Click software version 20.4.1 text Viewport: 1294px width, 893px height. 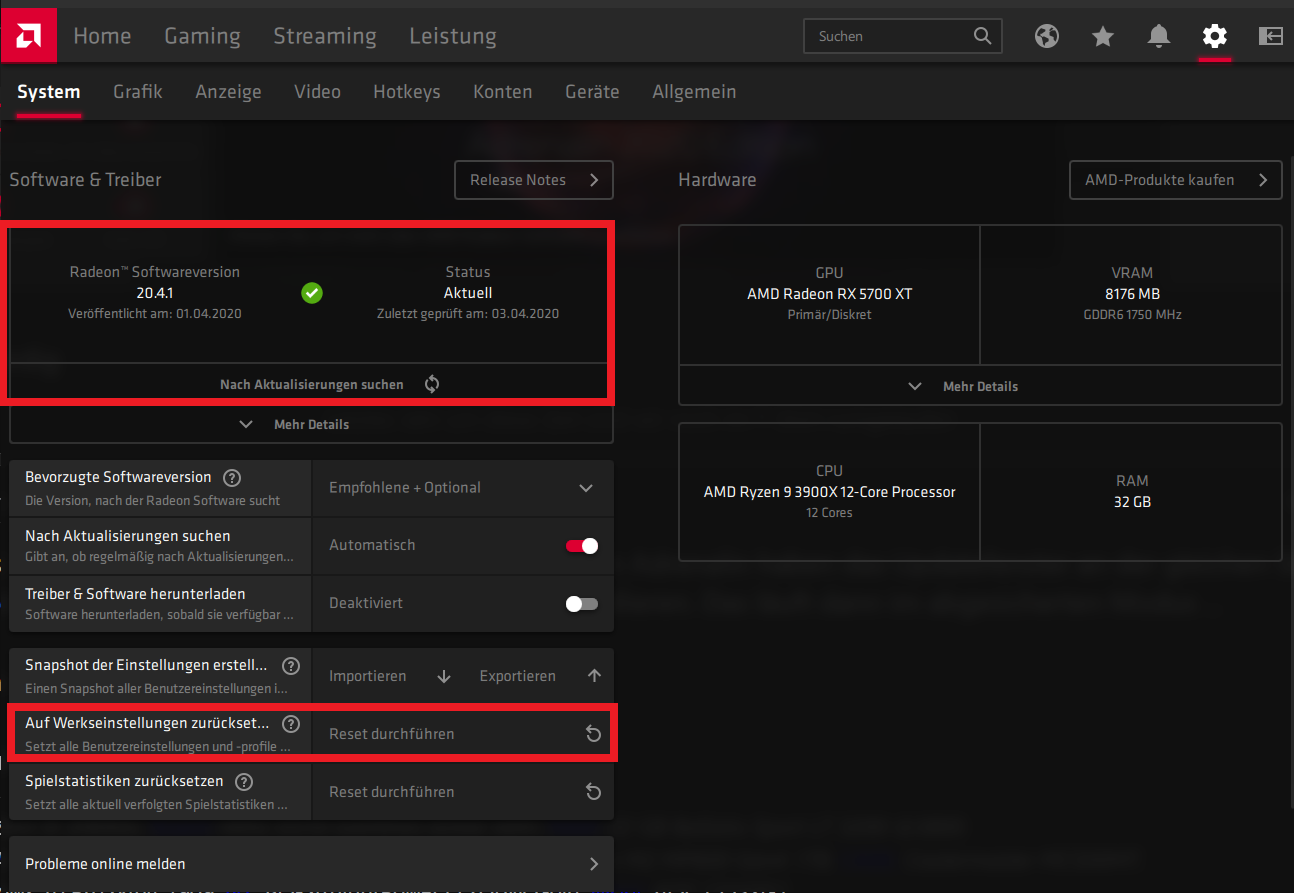(x=154, y=293)
